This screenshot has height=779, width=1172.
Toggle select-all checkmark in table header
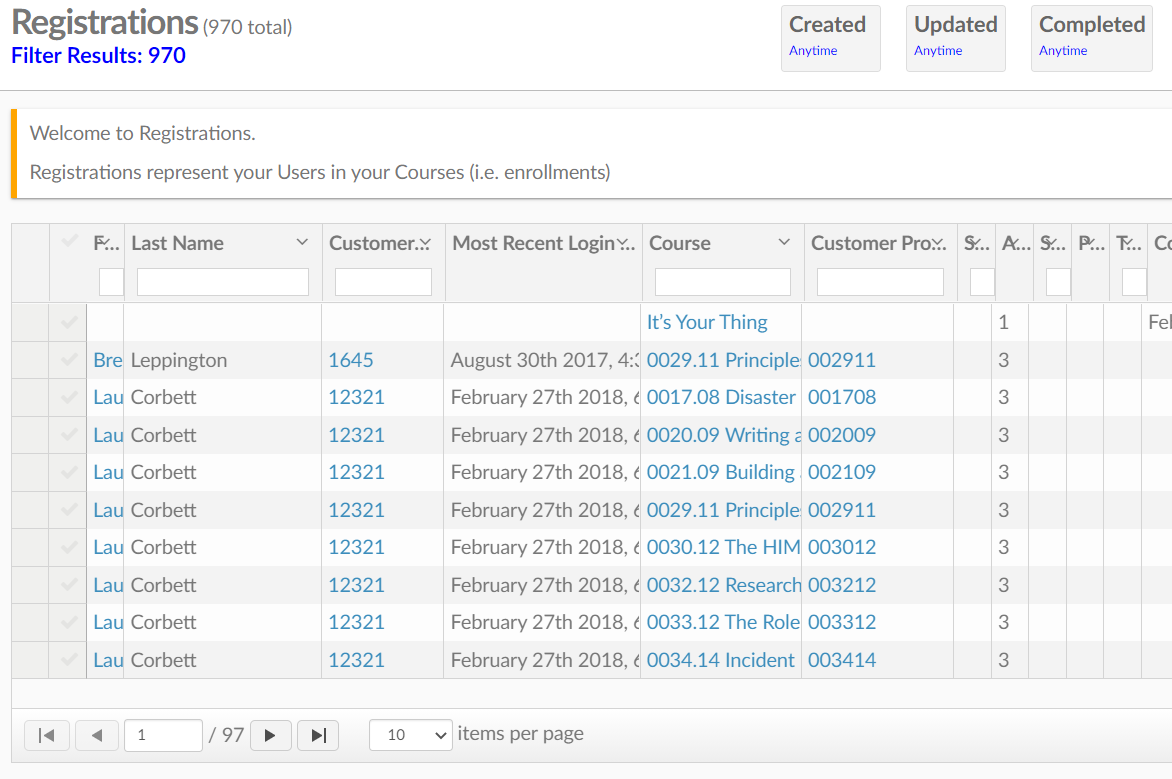[70, 241]
